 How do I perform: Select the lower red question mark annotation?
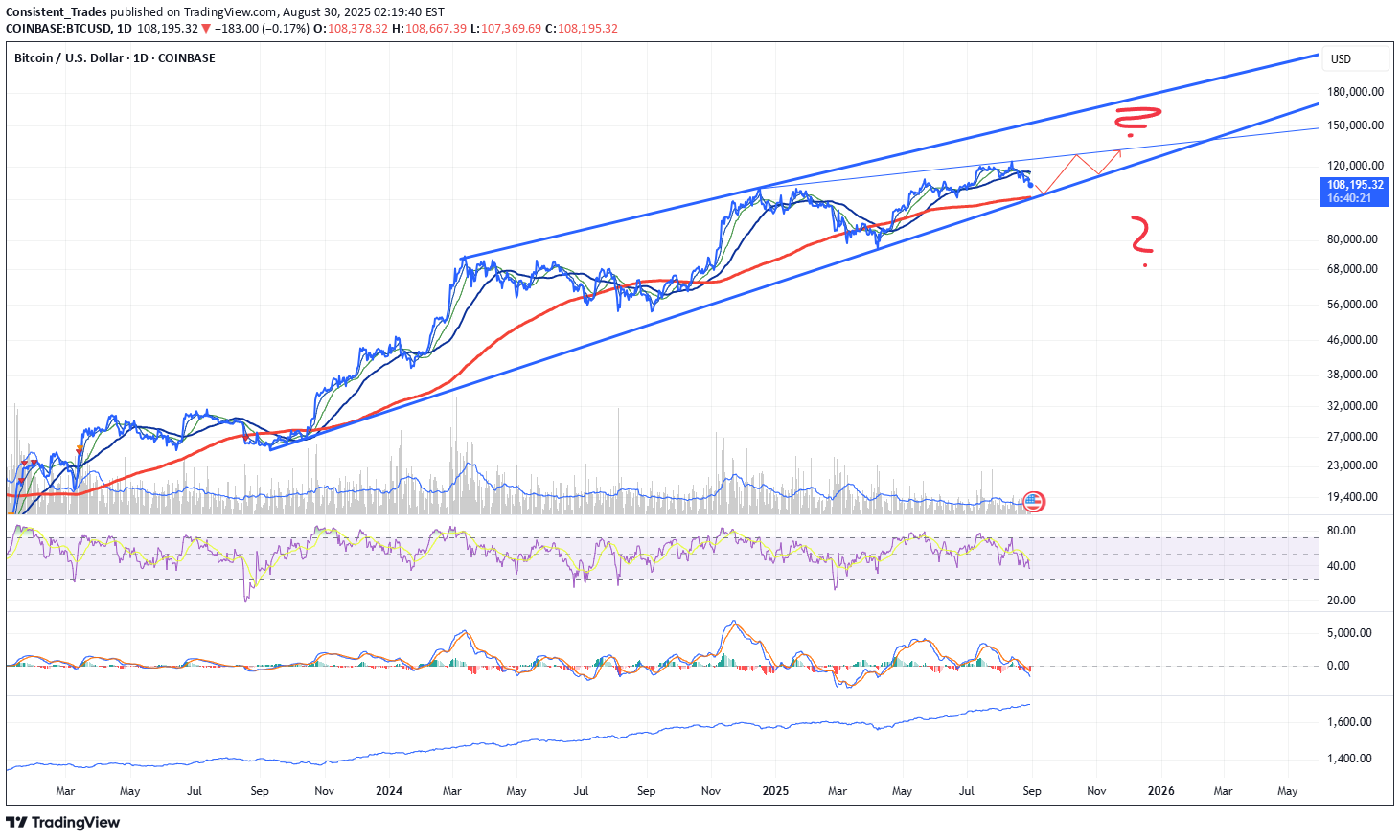1140,233
